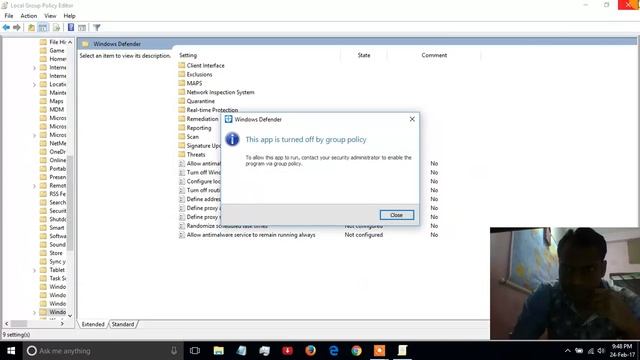The image size is (640, 360).
Task: Click the Export List toolbar icon
Action: [56, 28]
